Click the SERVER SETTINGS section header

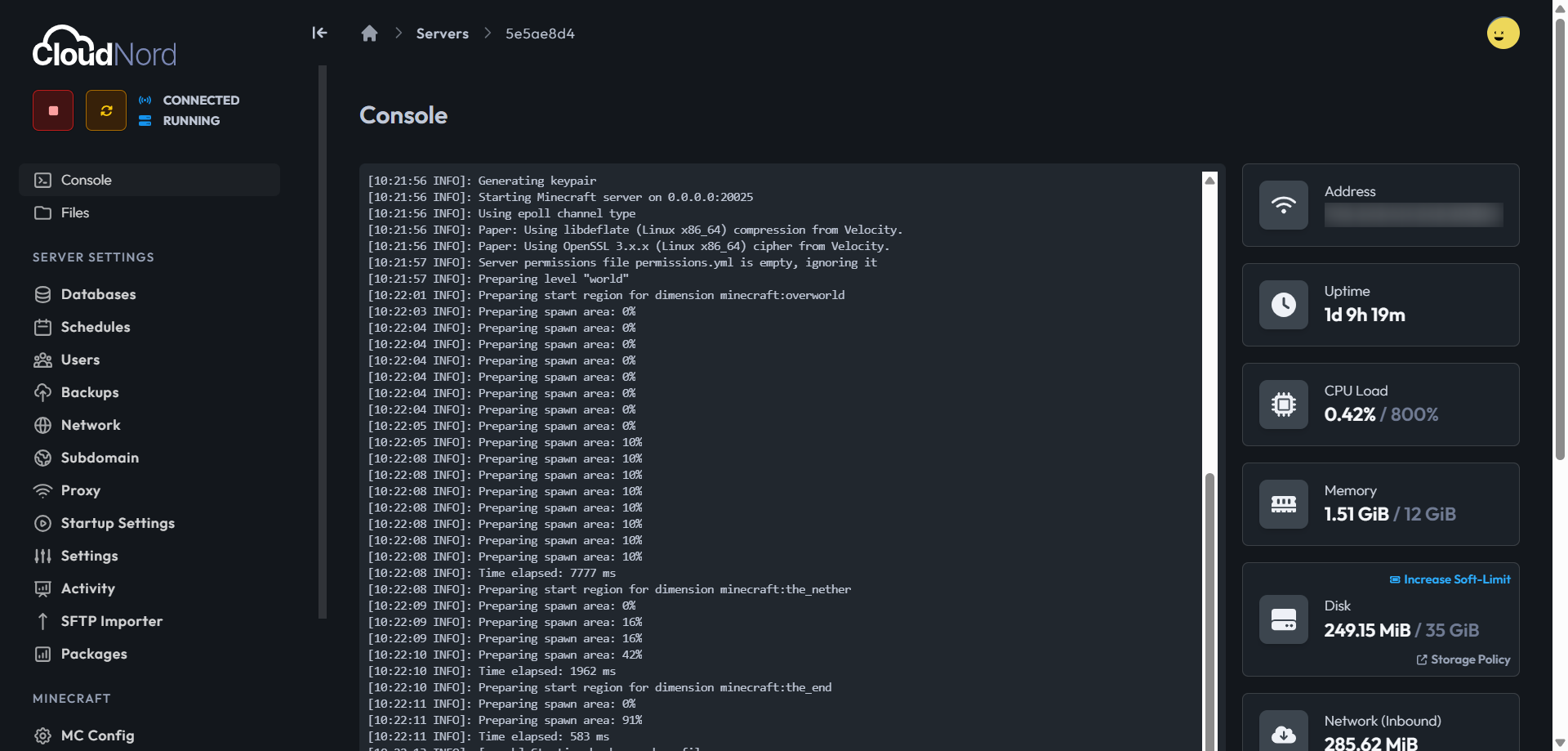click(x=93, y=257)
